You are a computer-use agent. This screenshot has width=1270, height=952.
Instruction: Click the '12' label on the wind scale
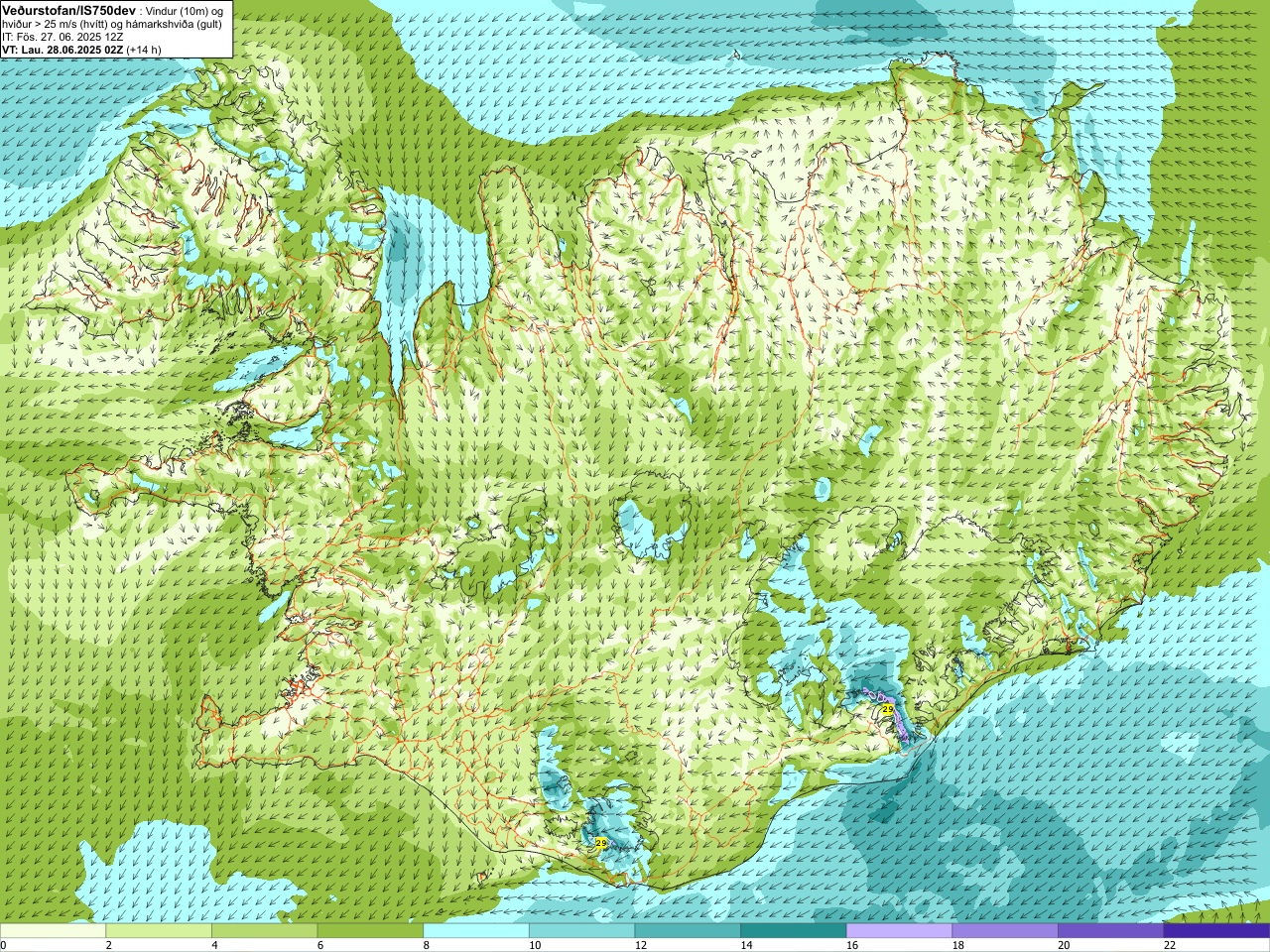(641, 945)
